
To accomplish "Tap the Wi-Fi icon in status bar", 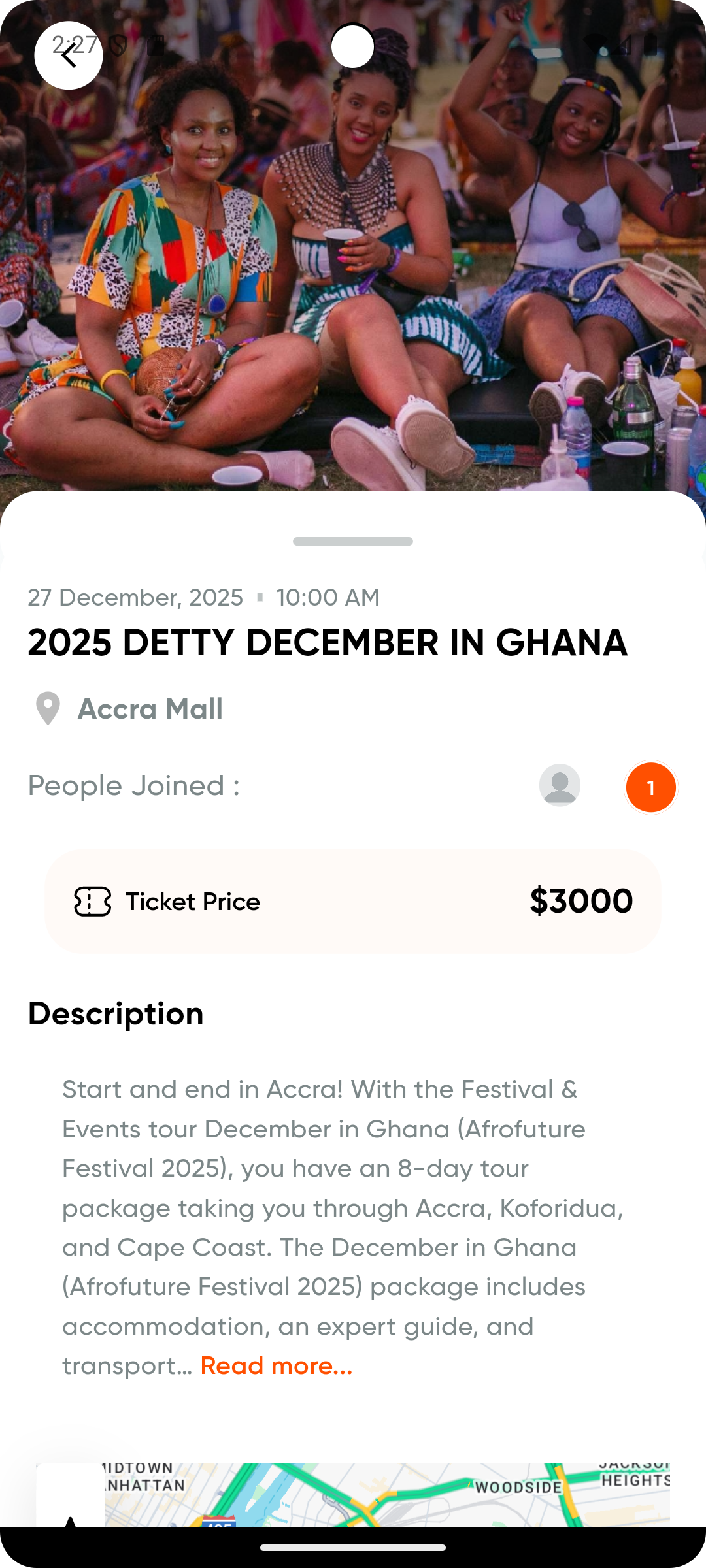I will pyautogui.click(x=594, y=44).
